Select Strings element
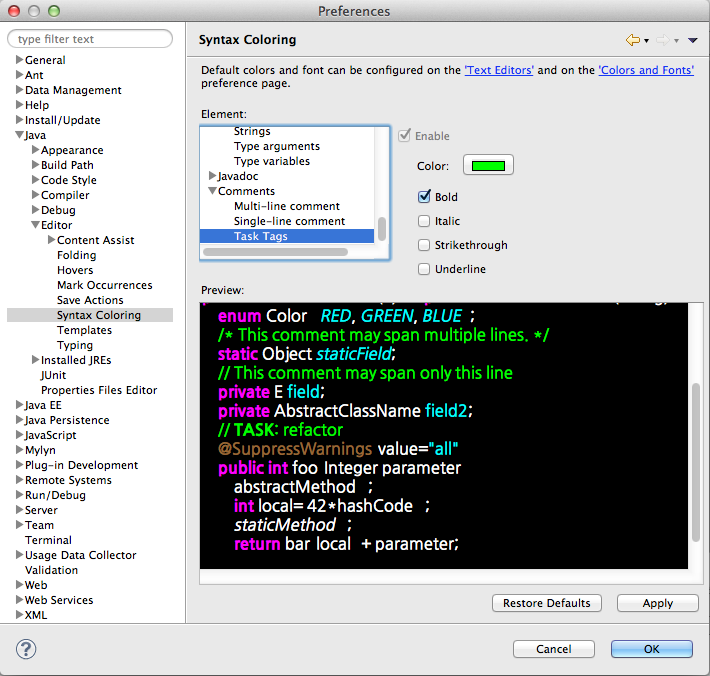The image size is (710, 676). [252, 131]
